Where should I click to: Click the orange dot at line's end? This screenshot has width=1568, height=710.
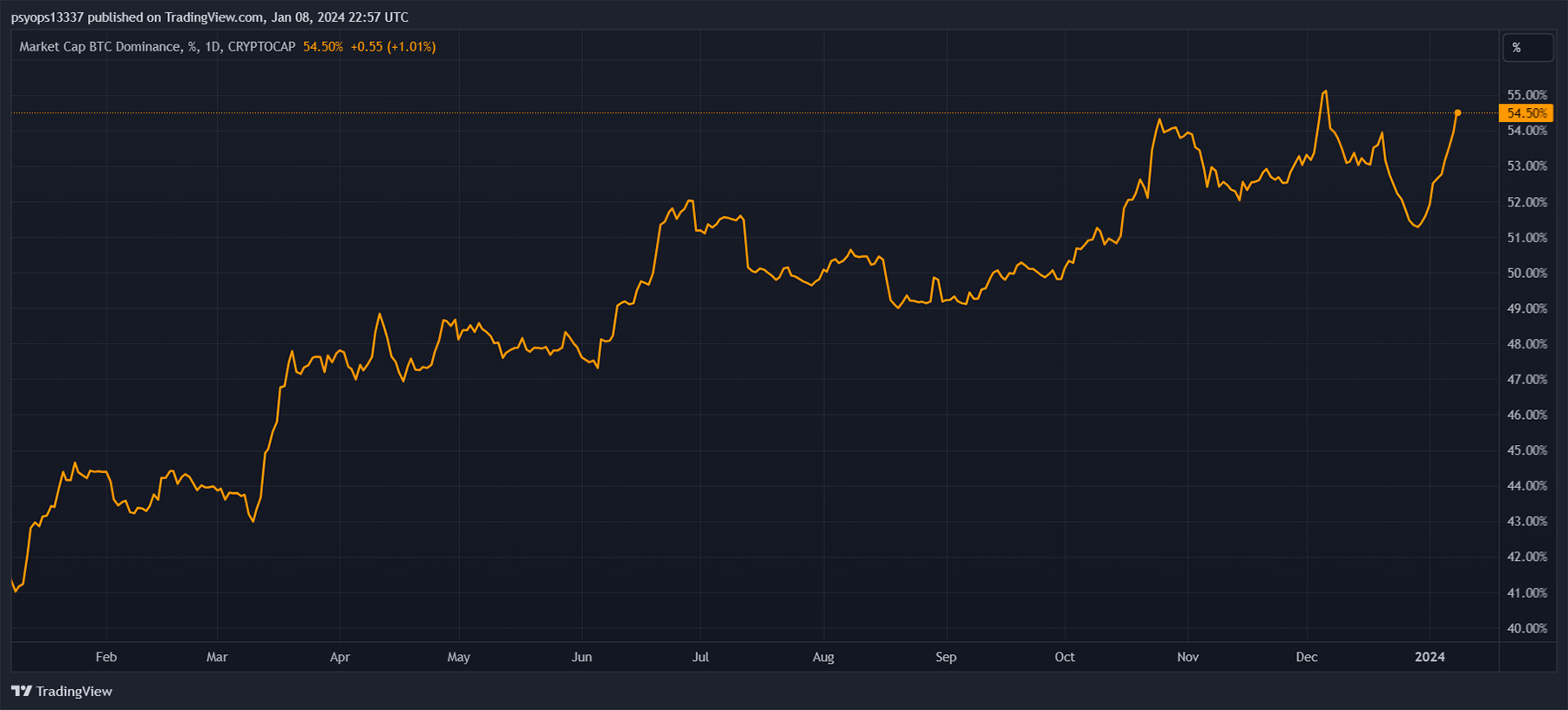1457,113
